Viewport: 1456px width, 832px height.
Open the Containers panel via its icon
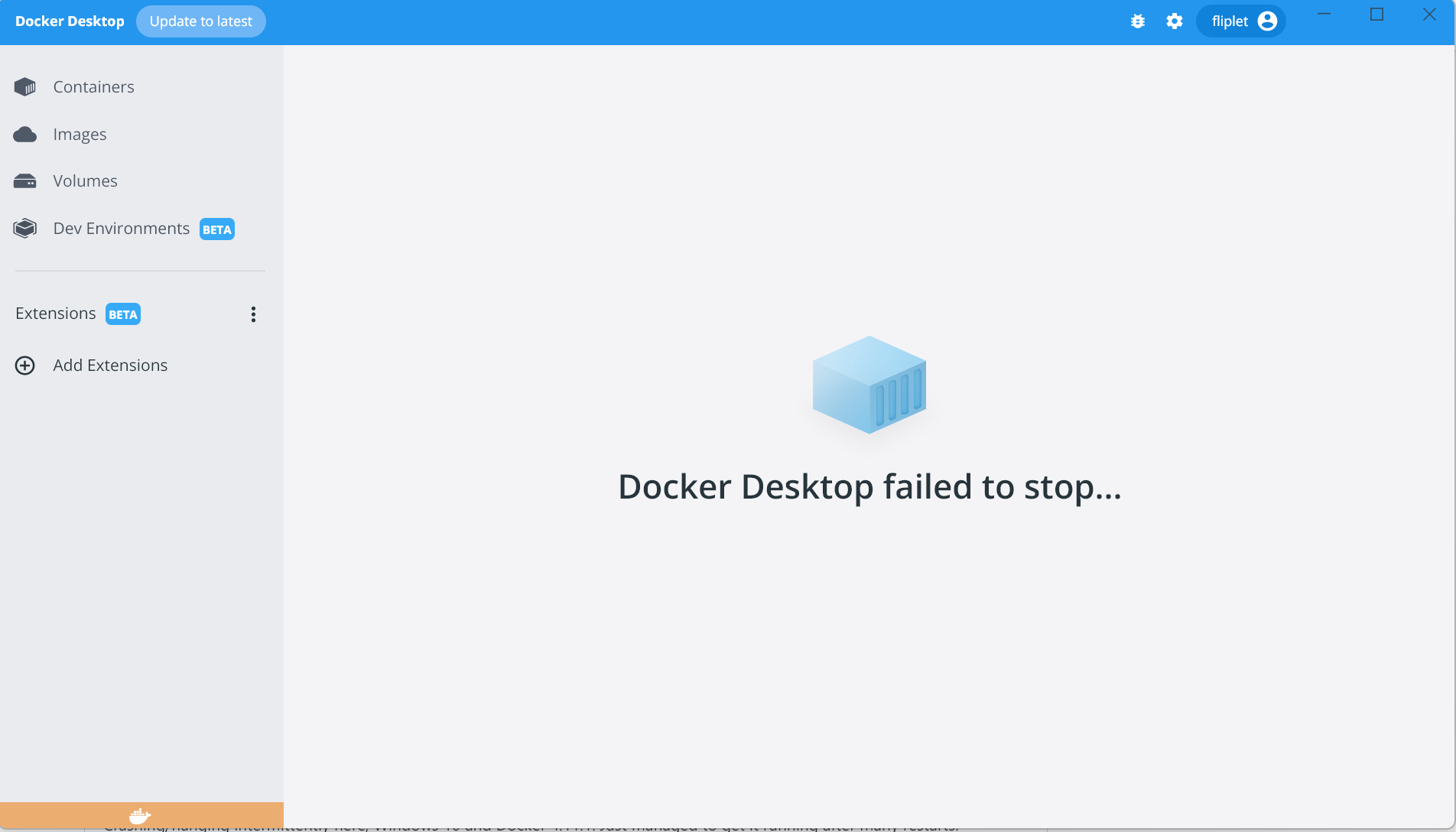pos(25,86)
